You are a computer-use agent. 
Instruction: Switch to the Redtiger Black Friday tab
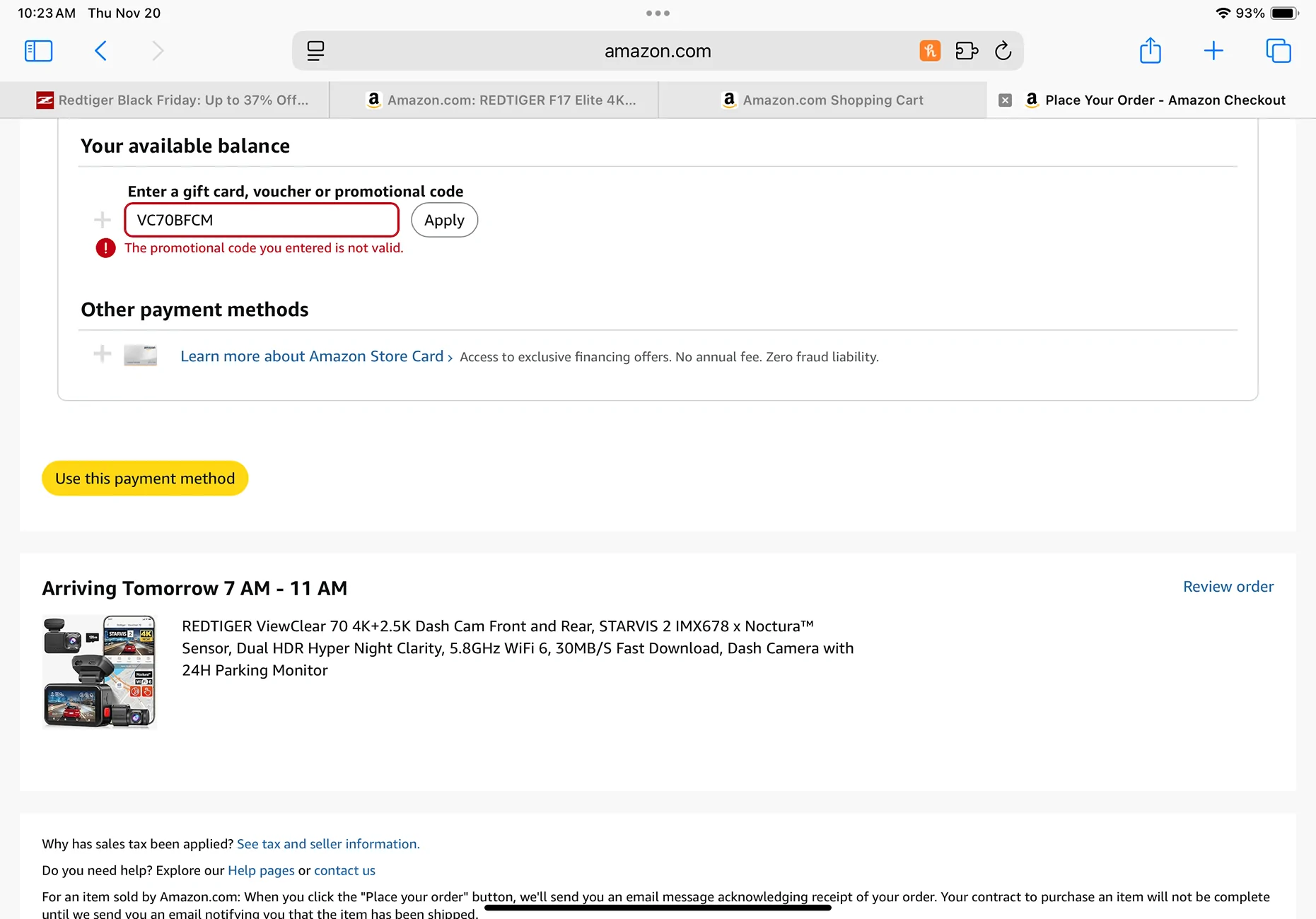pos(165,100)
